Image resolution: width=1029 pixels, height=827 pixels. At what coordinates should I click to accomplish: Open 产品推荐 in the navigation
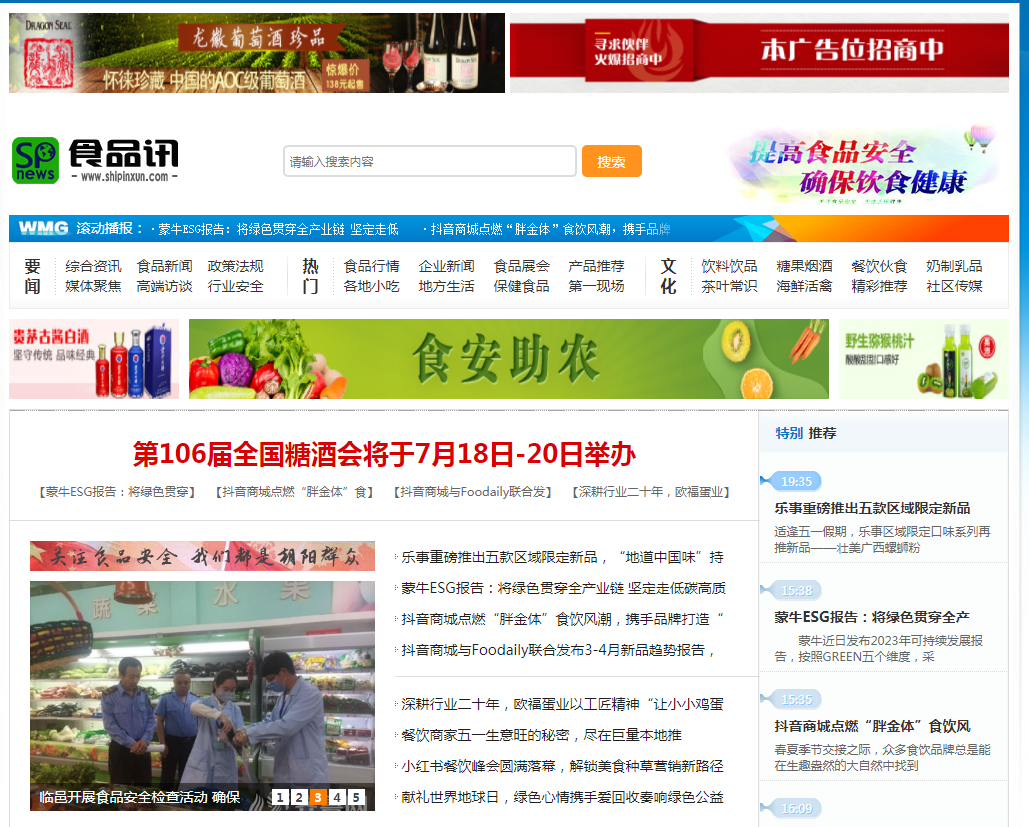tap(597, 266)
